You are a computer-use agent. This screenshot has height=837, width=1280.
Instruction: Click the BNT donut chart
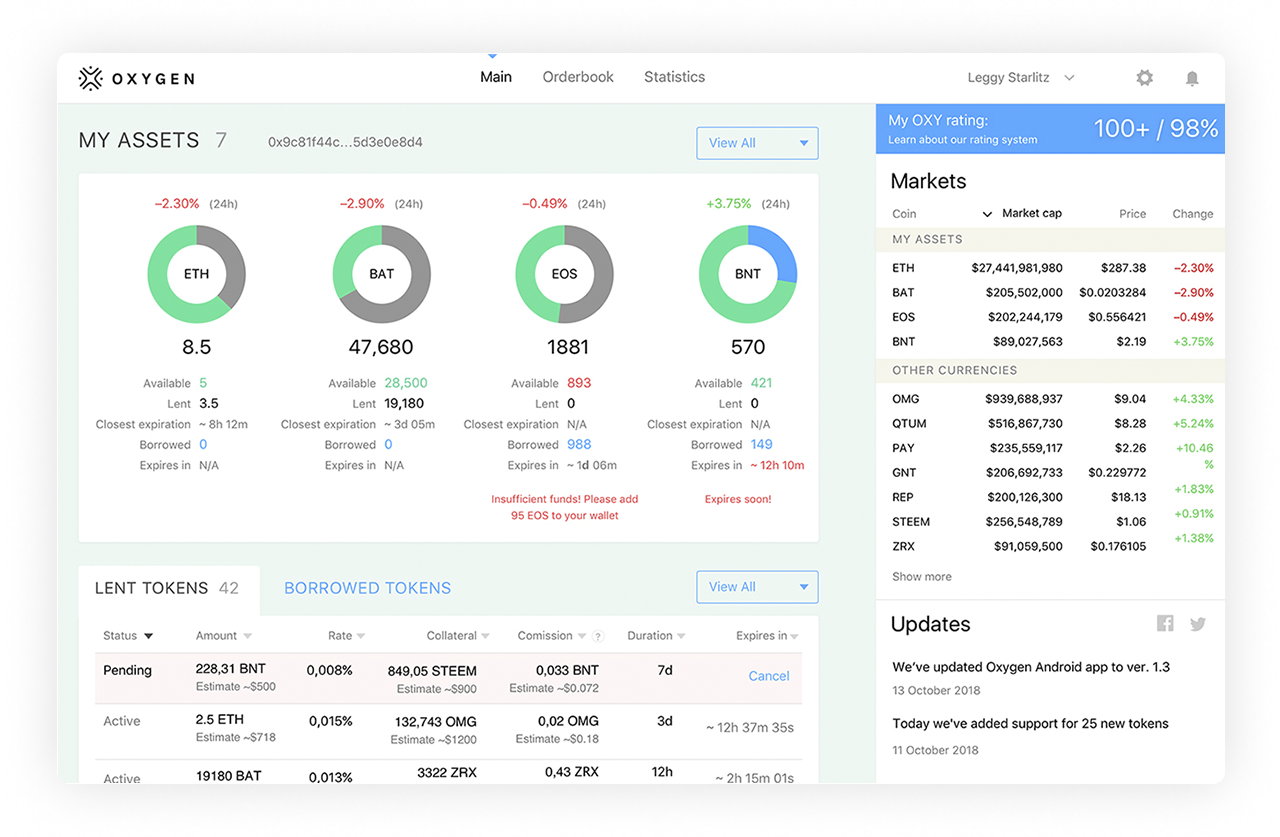[748, 274]
